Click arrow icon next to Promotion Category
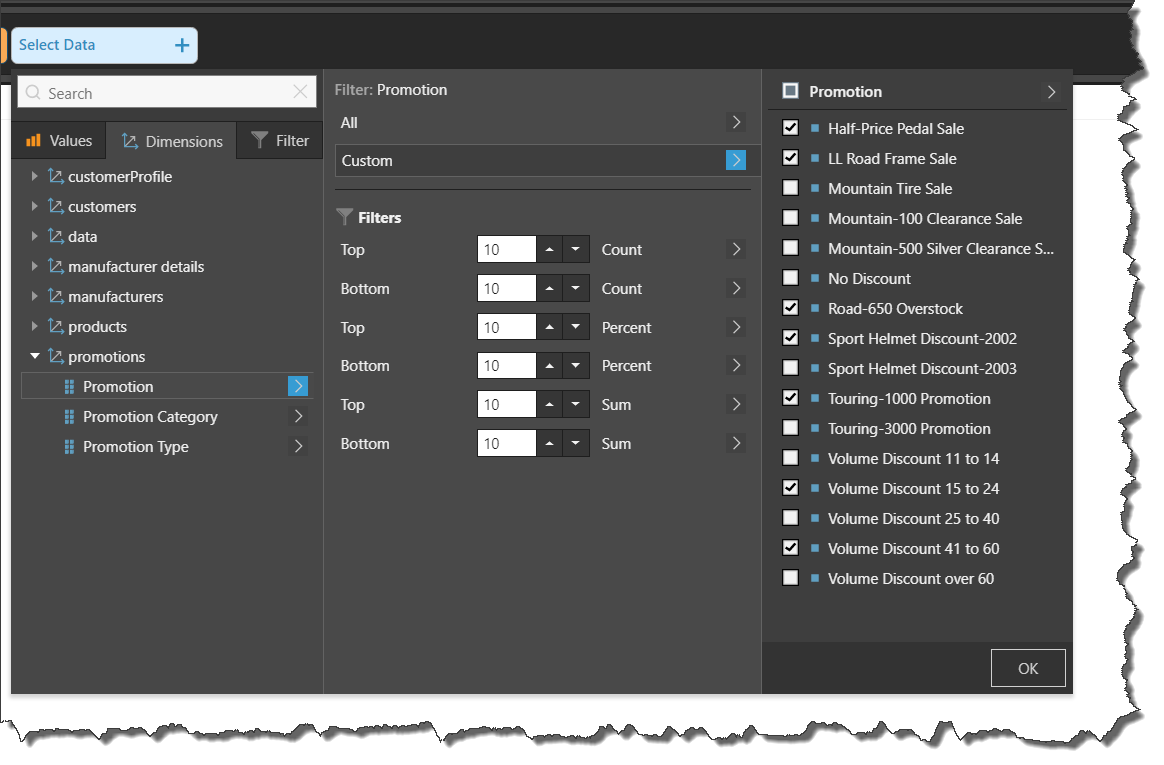 click(x=298, y=416)
